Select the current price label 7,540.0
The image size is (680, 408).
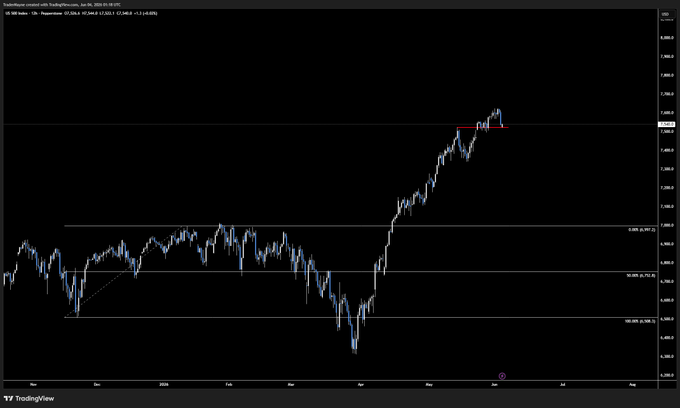[667, 124]
